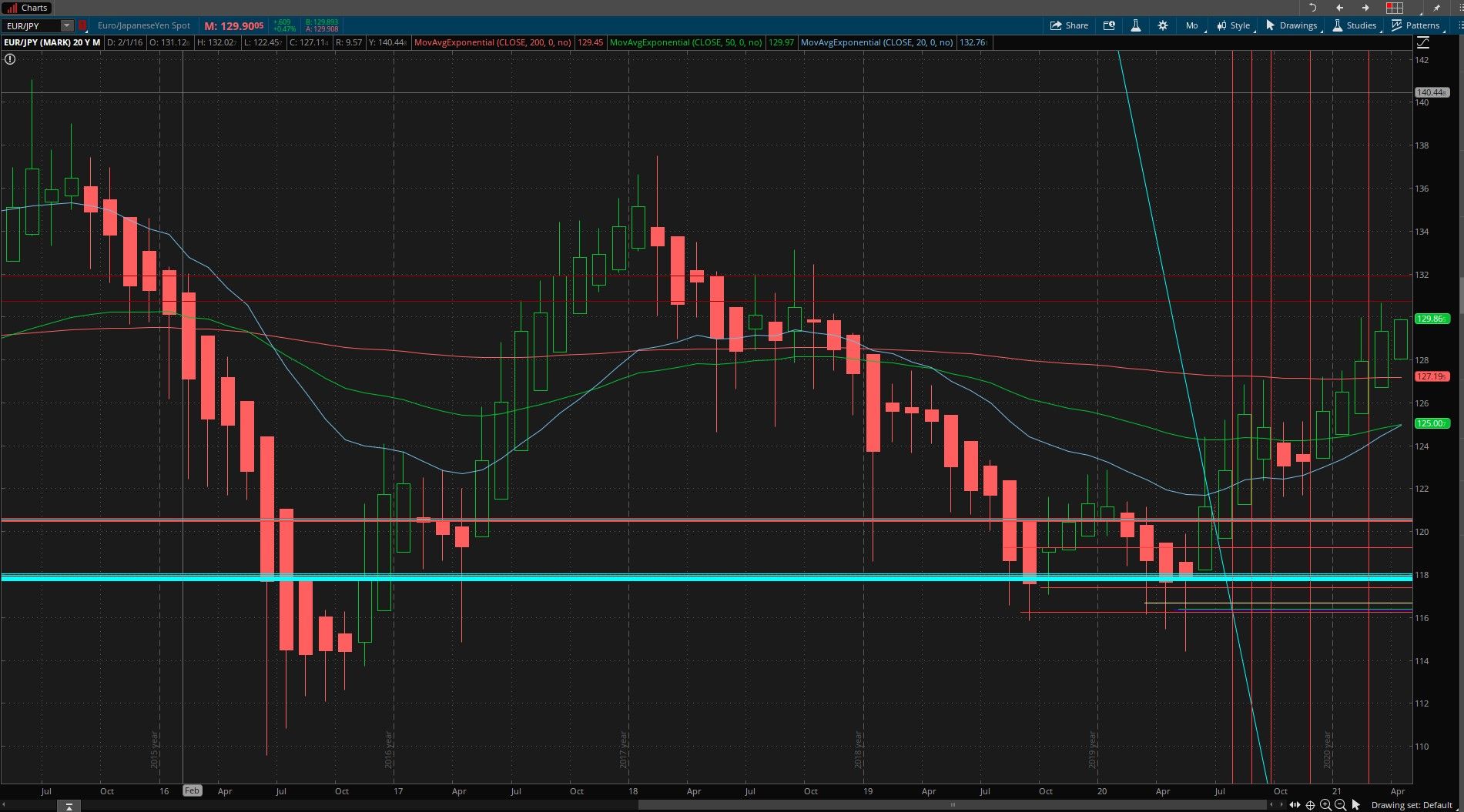The height and width of the screenshot is (812, 1464).
Task: Click the red symbol link color marker
Action: [x=82, y=25]
